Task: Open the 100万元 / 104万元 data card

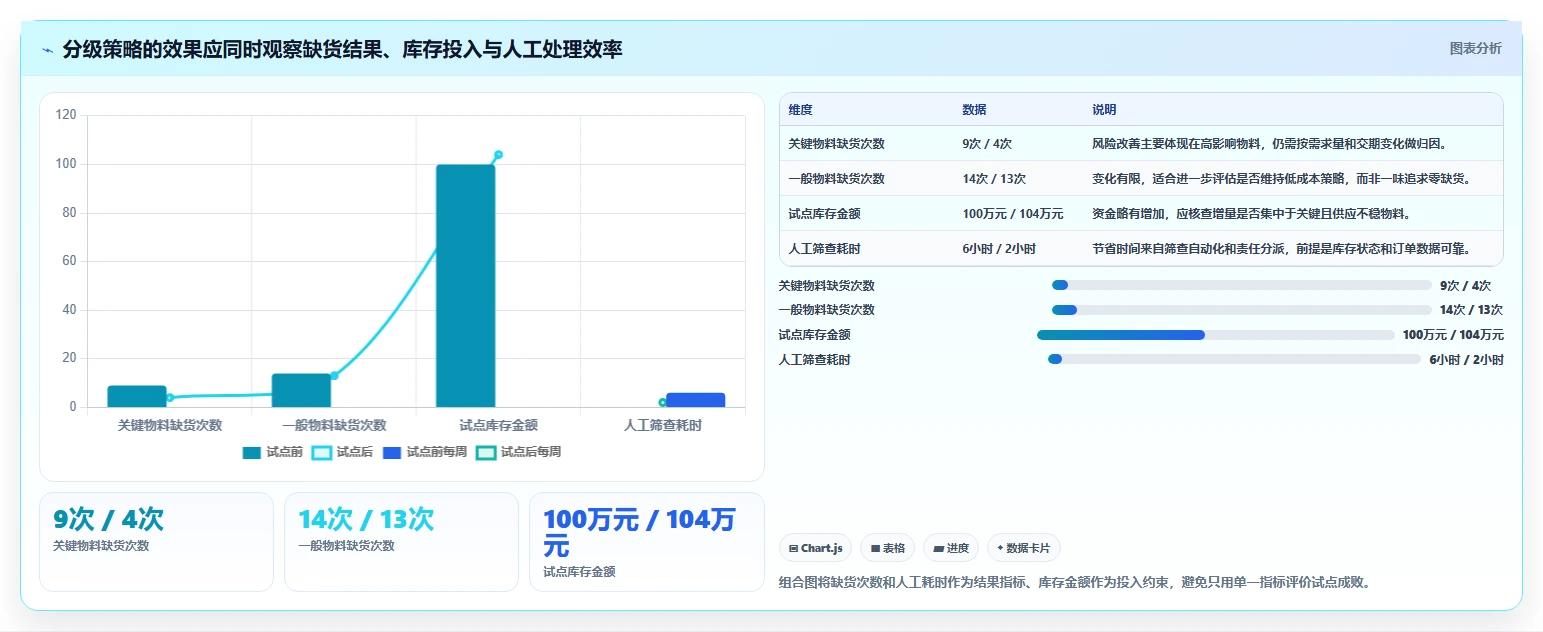Action: pyautogui.click(x=646, y=542)
